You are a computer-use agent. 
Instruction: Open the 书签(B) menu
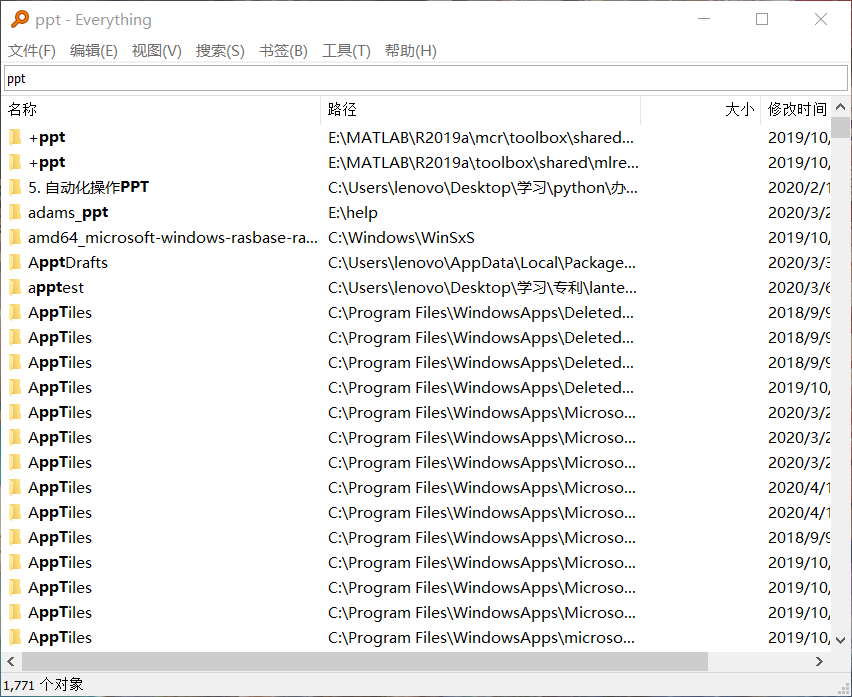[x=283, y=51]
